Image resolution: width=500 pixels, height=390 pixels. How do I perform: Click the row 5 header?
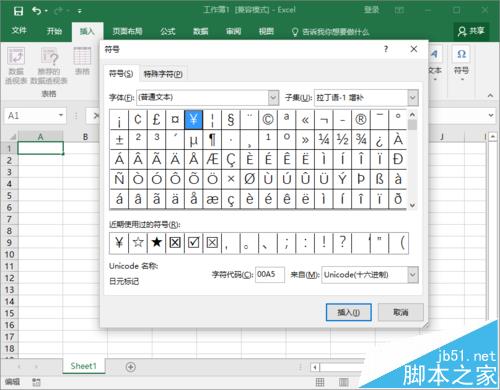point(9,196)
